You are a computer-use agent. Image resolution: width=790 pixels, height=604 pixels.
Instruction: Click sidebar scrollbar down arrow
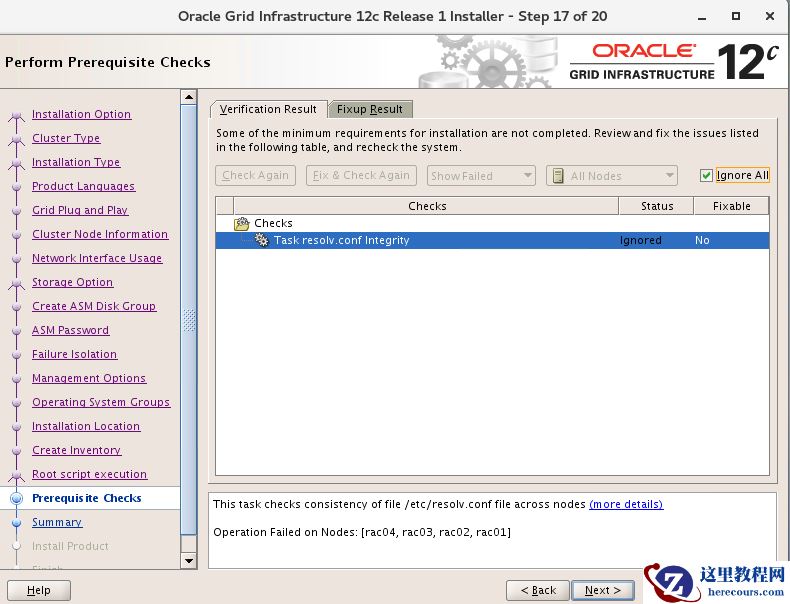pos(189,561)
